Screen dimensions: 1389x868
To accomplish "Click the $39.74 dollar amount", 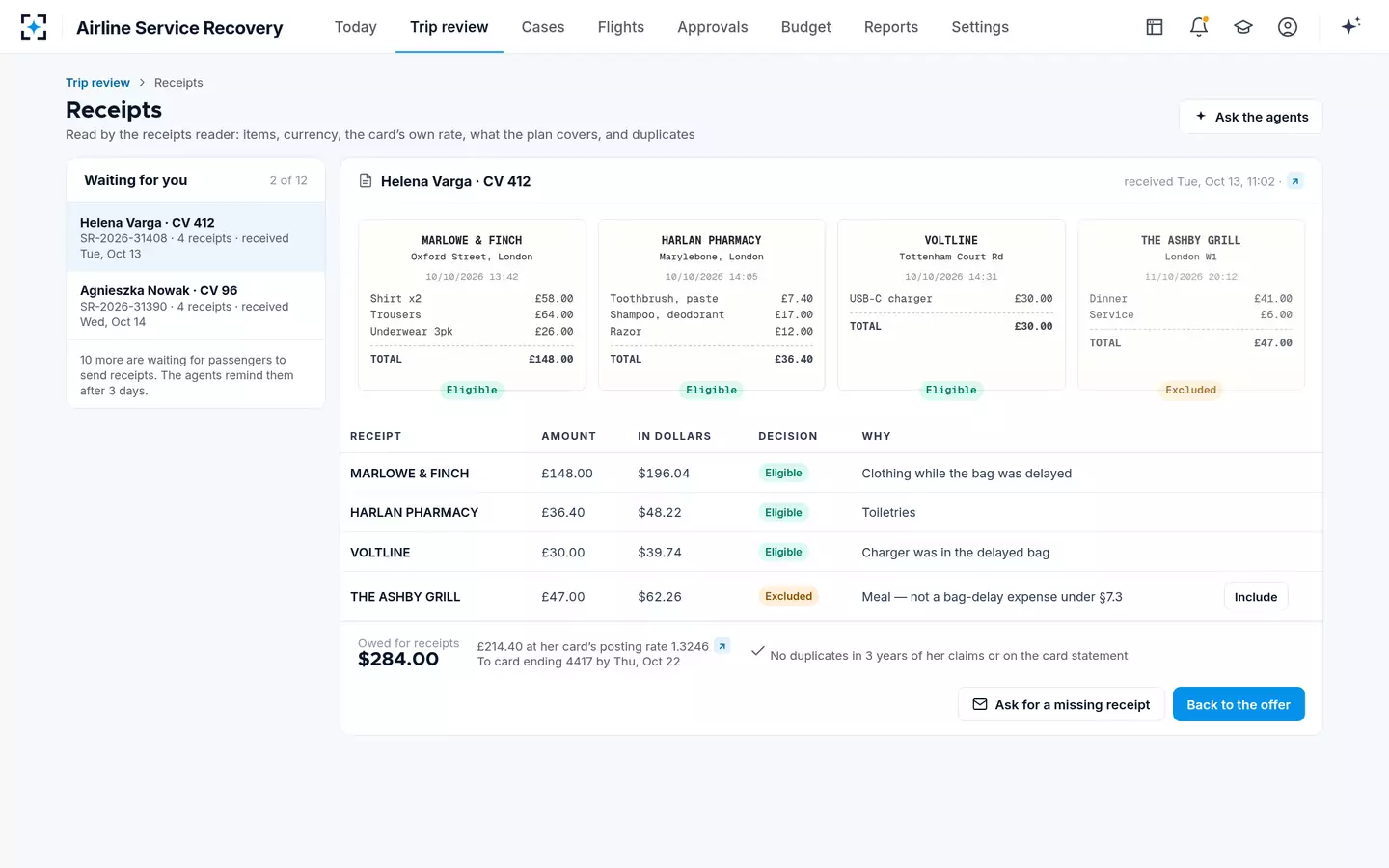I will [x=660, y=553].
